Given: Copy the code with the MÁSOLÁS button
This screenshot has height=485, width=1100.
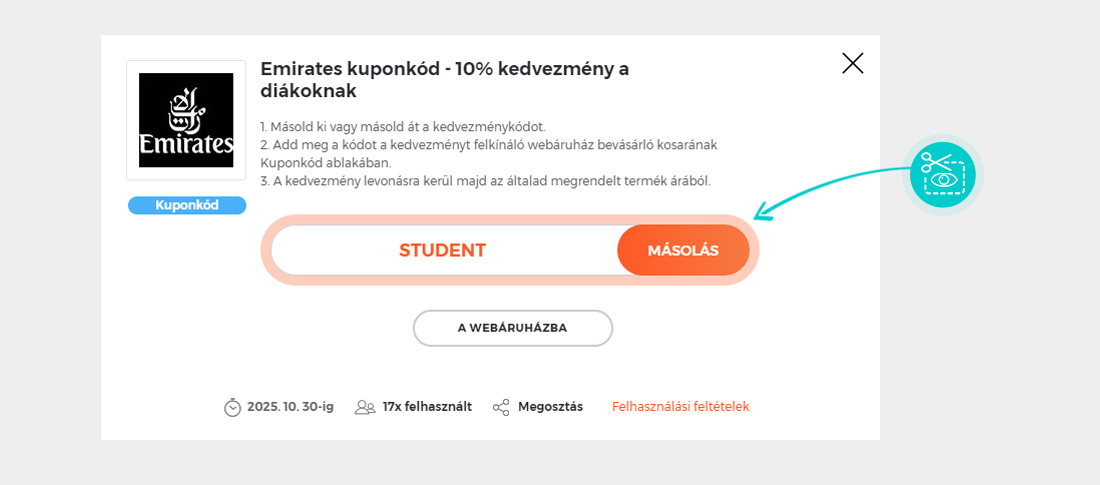Looking at the screenshot, I should [683, 250].
